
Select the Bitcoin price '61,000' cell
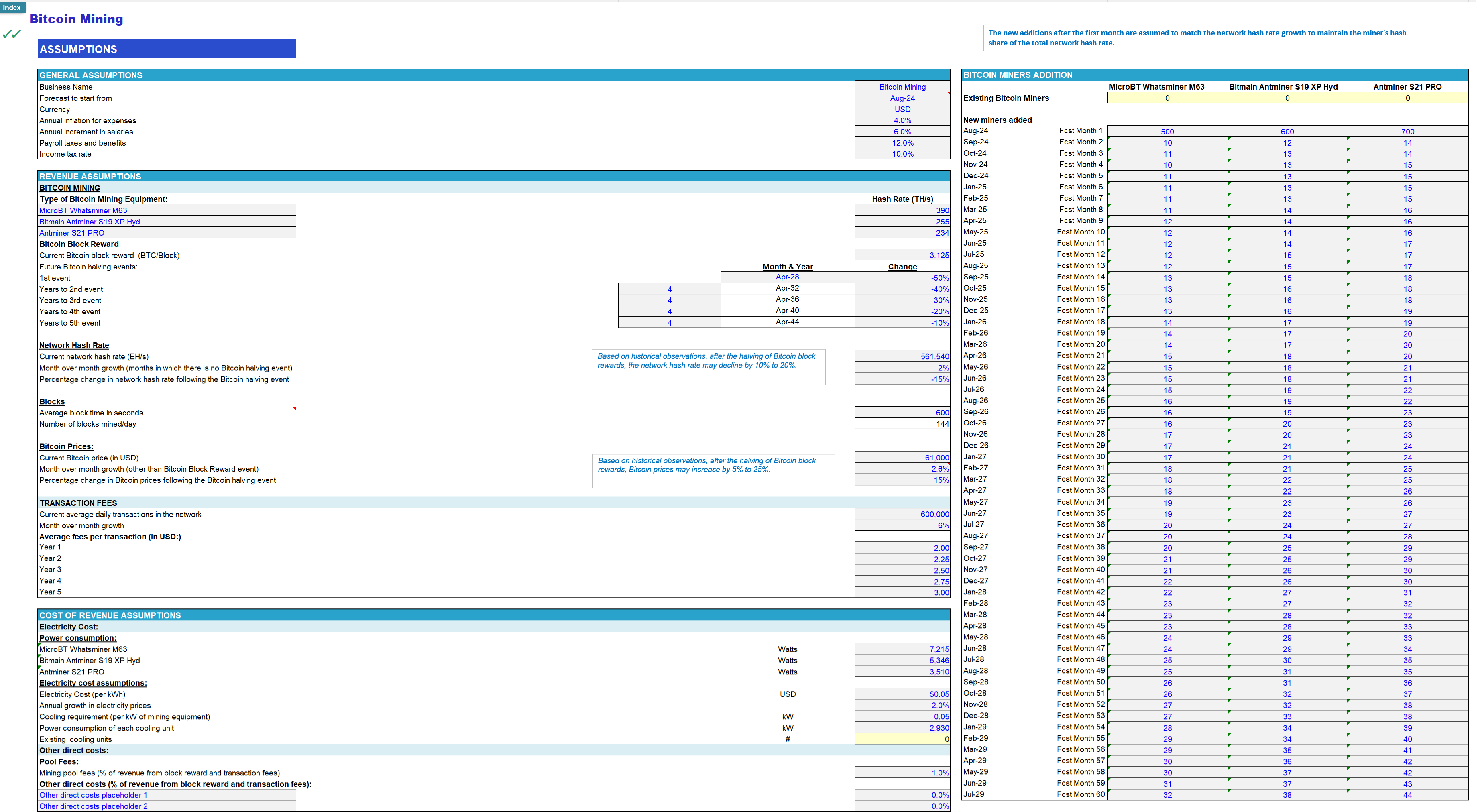pyautogui.click(x=902, y=457)
